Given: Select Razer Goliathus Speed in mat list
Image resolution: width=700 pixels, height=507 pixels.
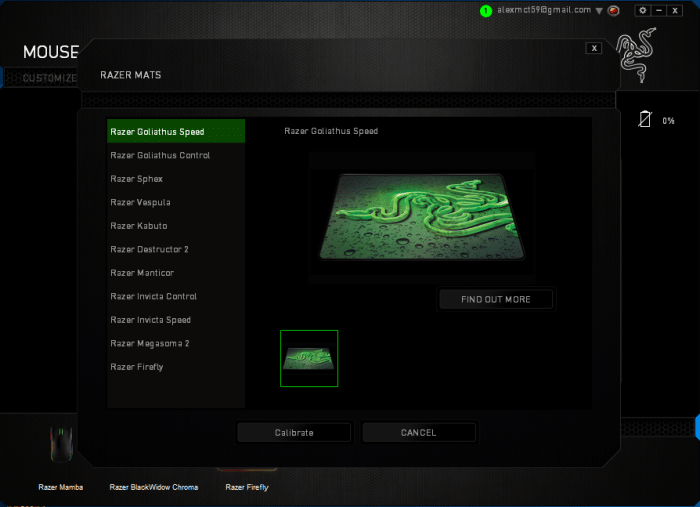Looking at the screenshot, I should pyautogui.click(x=176, y=131).
